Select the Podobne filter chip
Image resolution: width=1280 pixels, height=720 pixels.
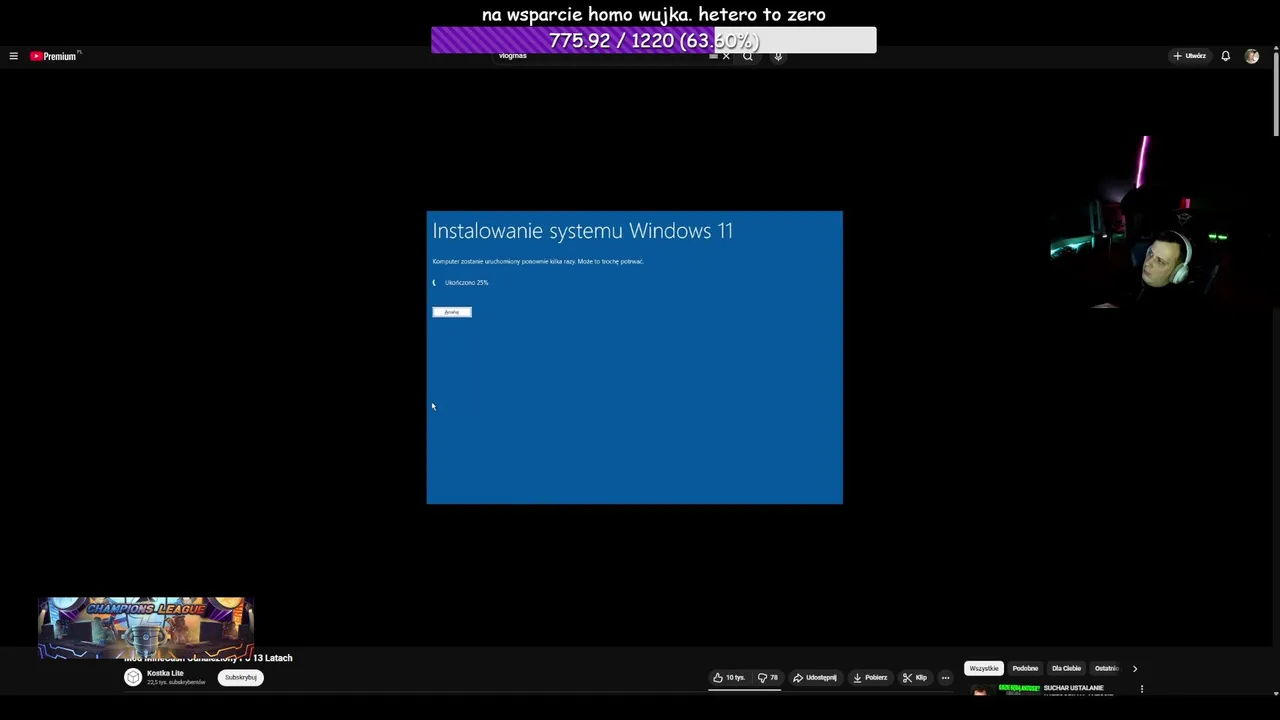[1025, 668]
